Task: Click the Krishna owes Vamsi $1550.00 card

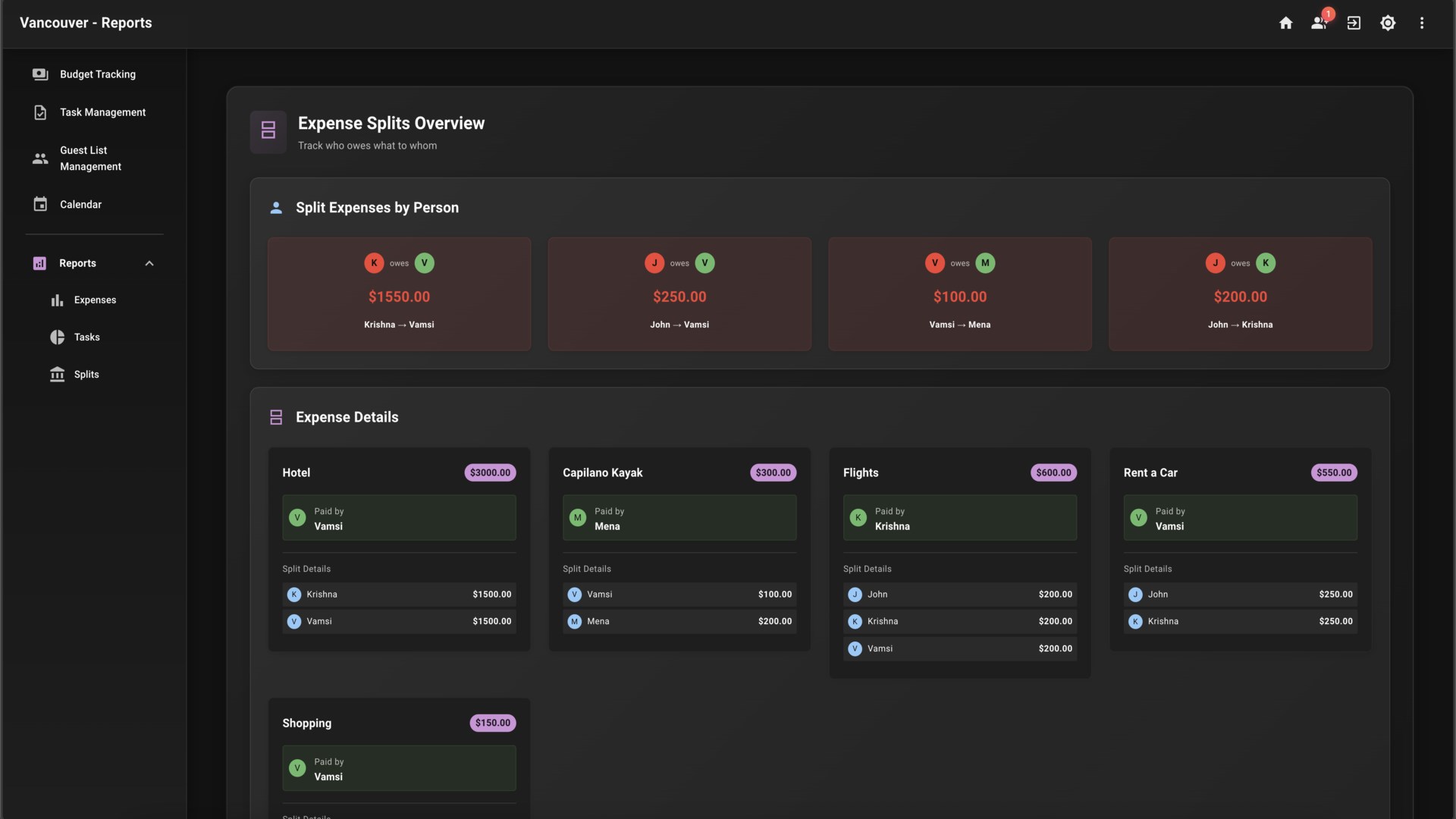Action: tap(399, 294)
